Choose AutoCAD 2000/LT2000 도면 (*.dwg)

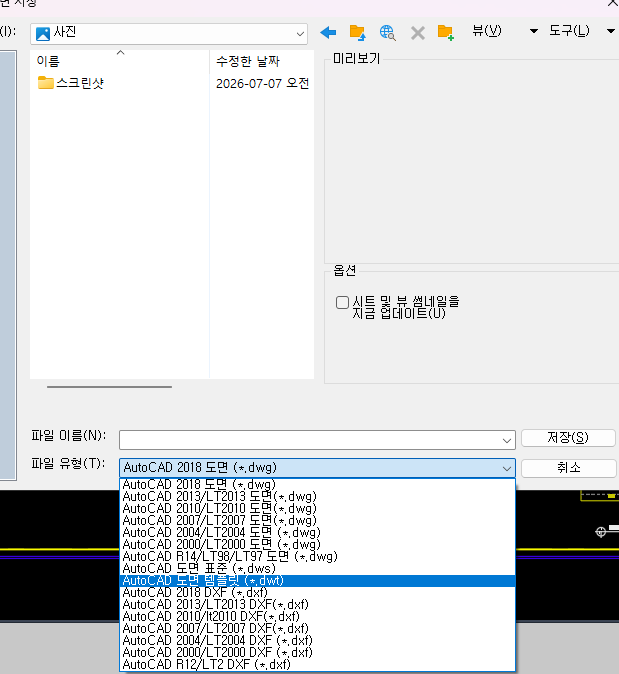pos(317,545)
